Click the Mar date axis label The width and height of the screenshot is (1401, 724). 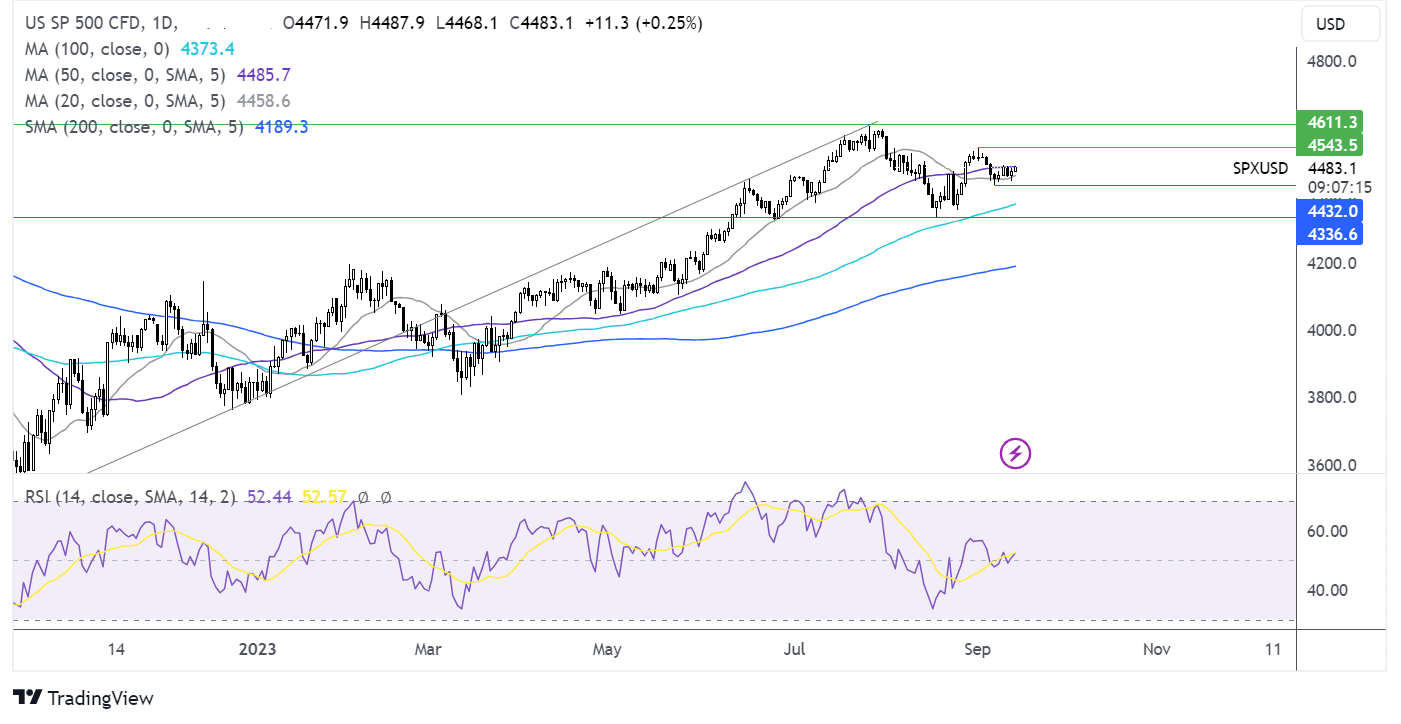(427, 649)
